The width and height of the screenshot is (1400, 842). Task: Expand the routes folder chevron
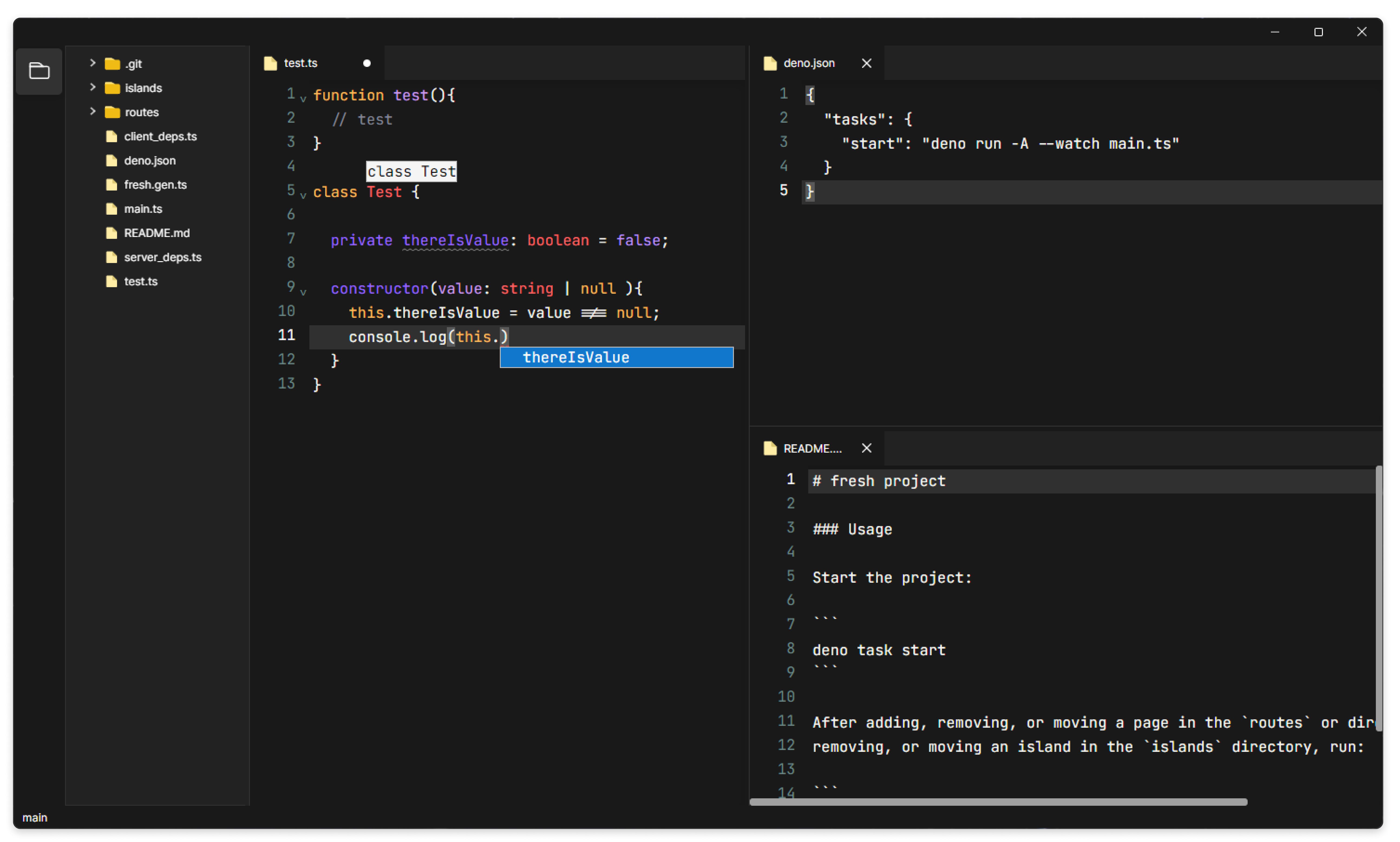click(x=92, y=111)
